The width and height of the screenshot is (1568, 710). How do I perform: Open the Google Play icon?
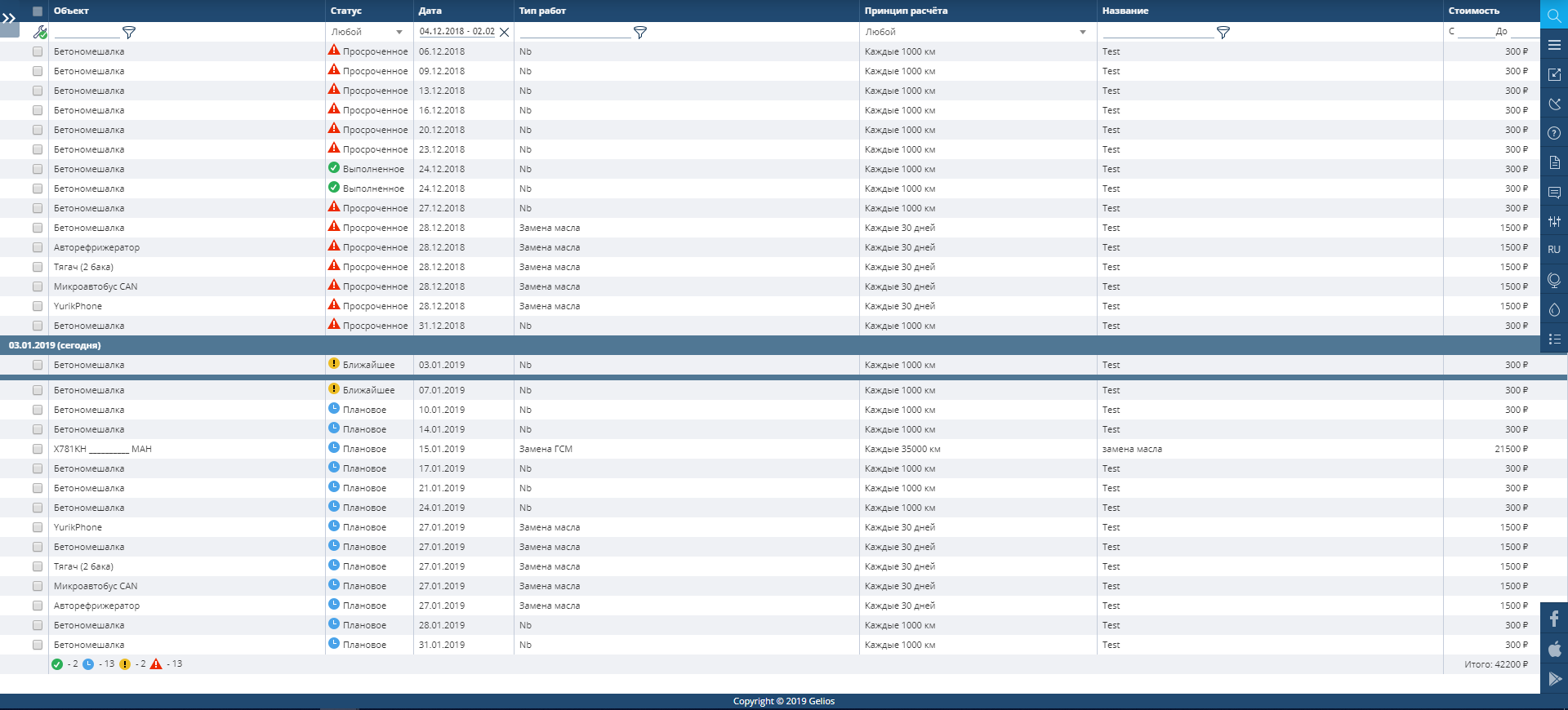click(x=1554, y=679)
